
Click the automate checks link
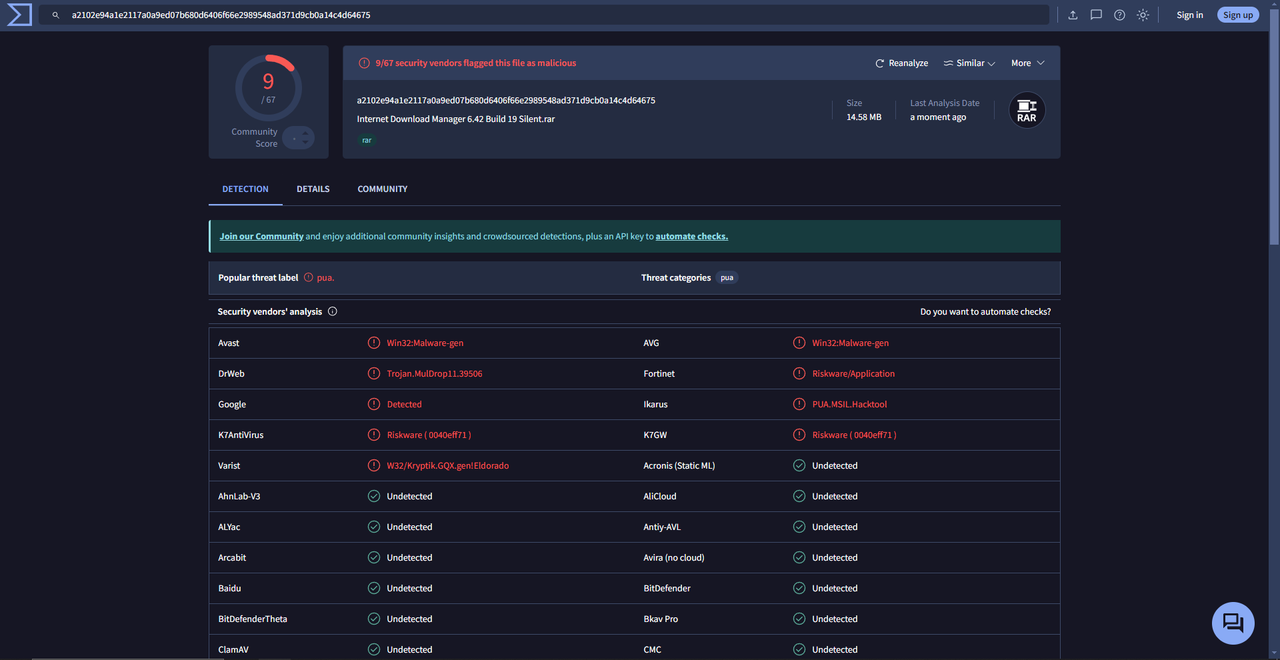tap(692, 236)
